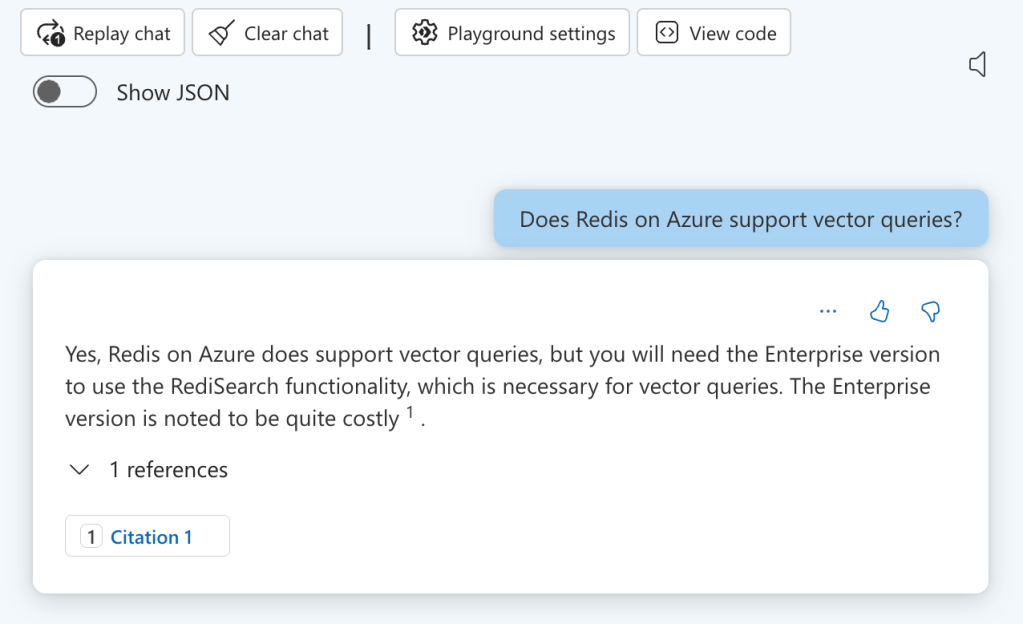Toggle the Show JSON switch
This screenshot has width=1023, height=624.
click(x=65, y=93)
